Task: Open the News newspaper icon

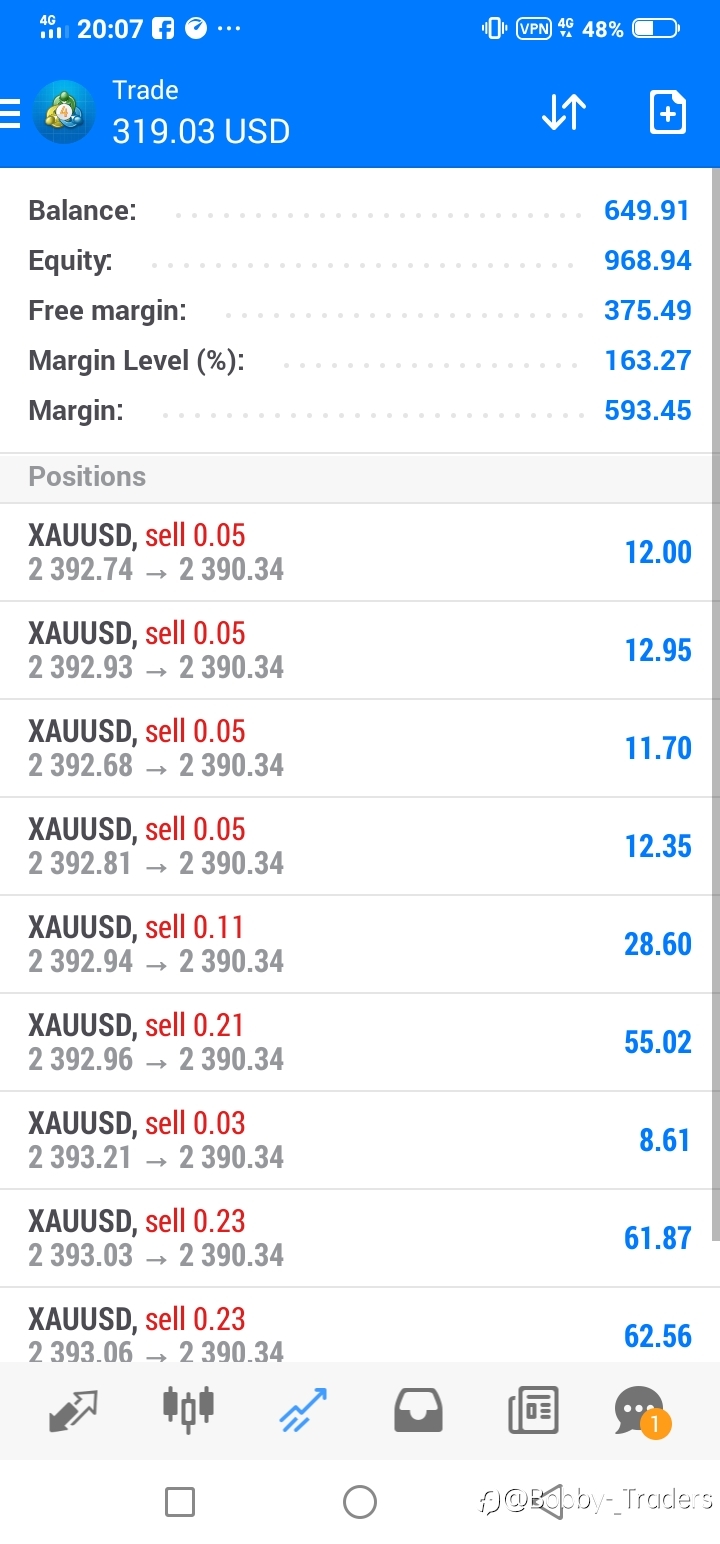Action: click(533, 1410)
